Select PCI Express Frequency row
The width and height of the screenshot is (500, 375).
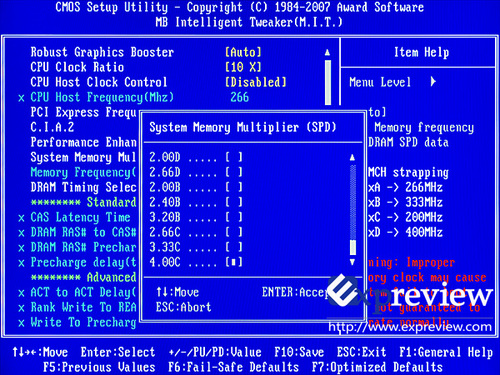84,112
